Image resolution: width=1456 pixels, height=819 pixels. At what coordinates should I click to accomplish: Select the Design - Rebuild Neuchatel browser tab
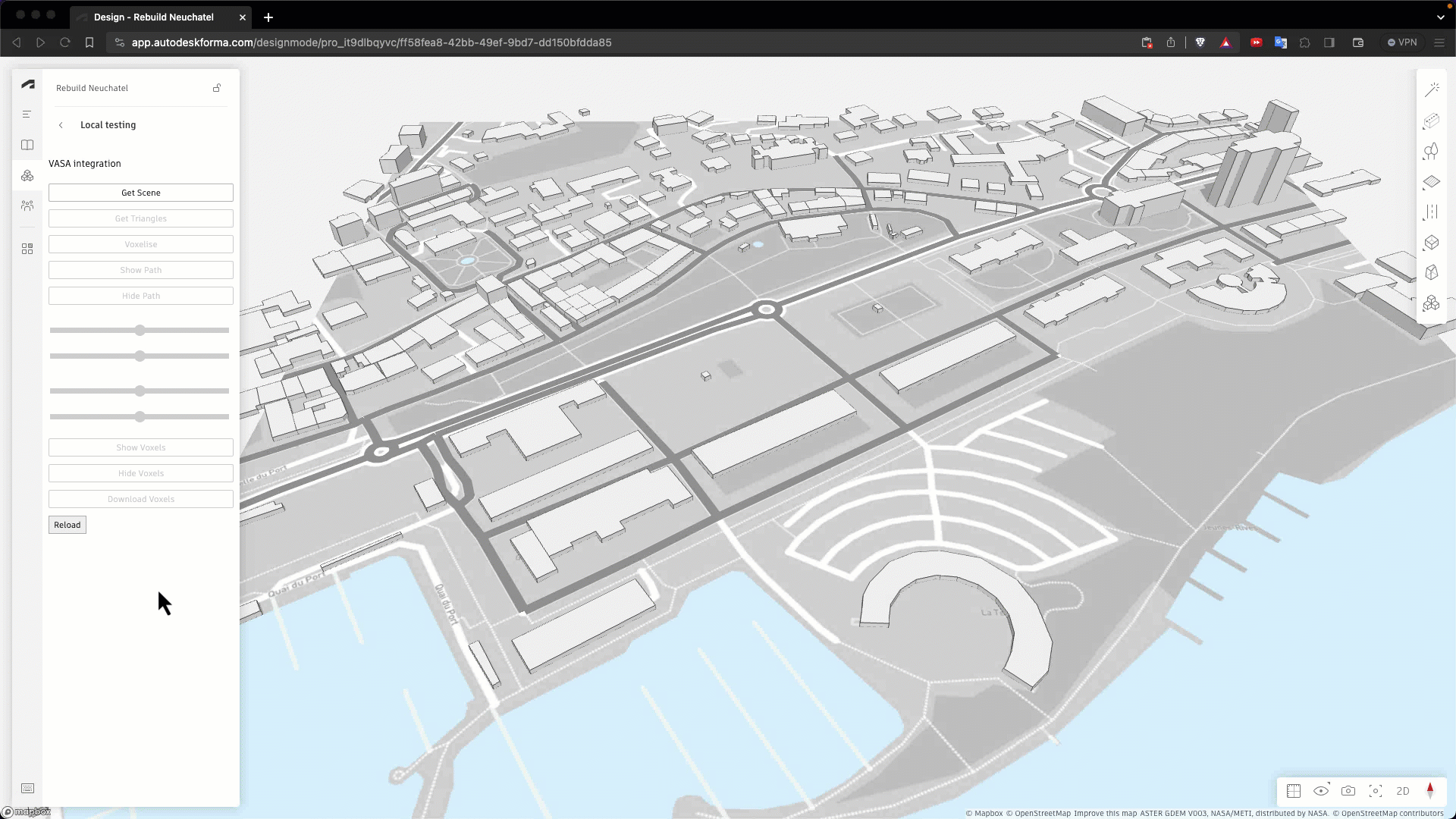click(153, 17)
